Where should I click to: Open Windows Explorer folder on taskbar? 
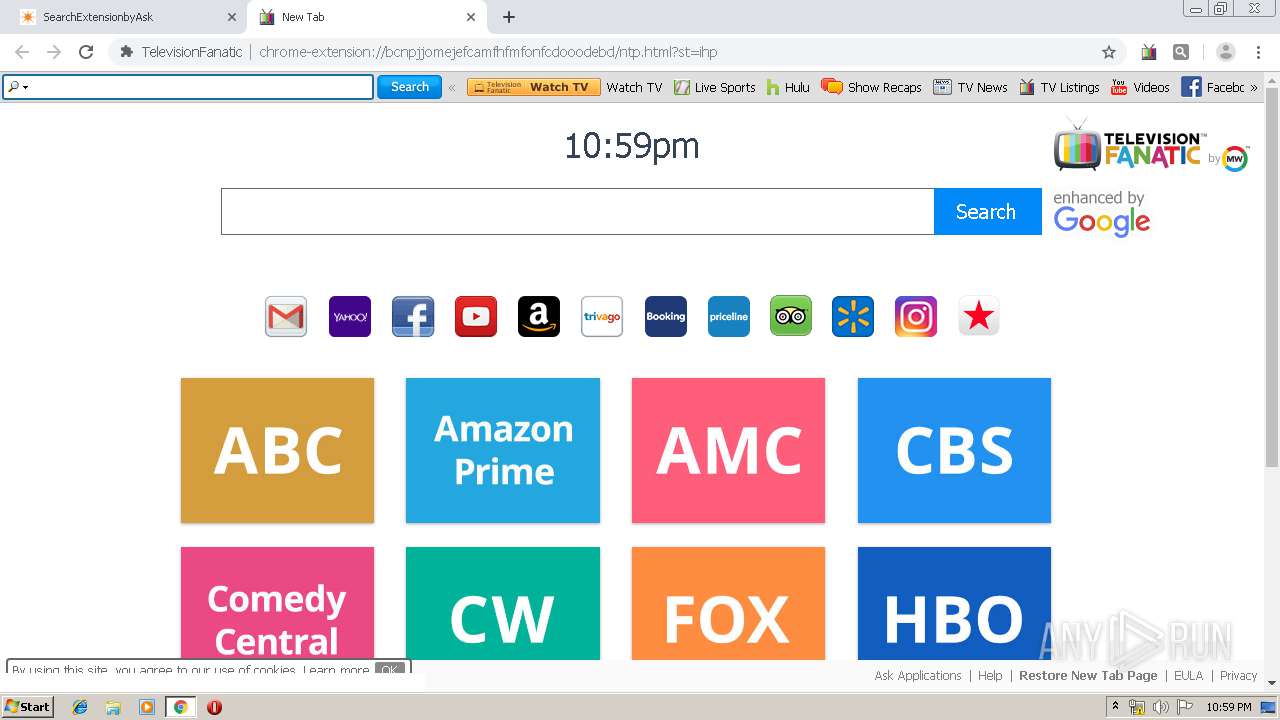tap(113, 707)
